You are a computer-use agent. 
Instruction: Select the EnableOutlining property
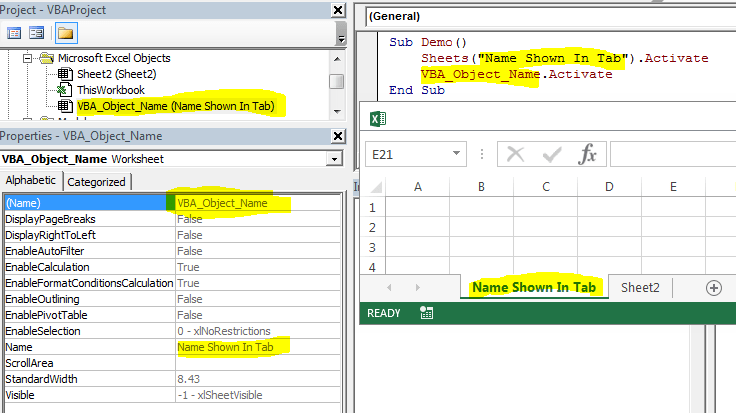pos(89,299)
